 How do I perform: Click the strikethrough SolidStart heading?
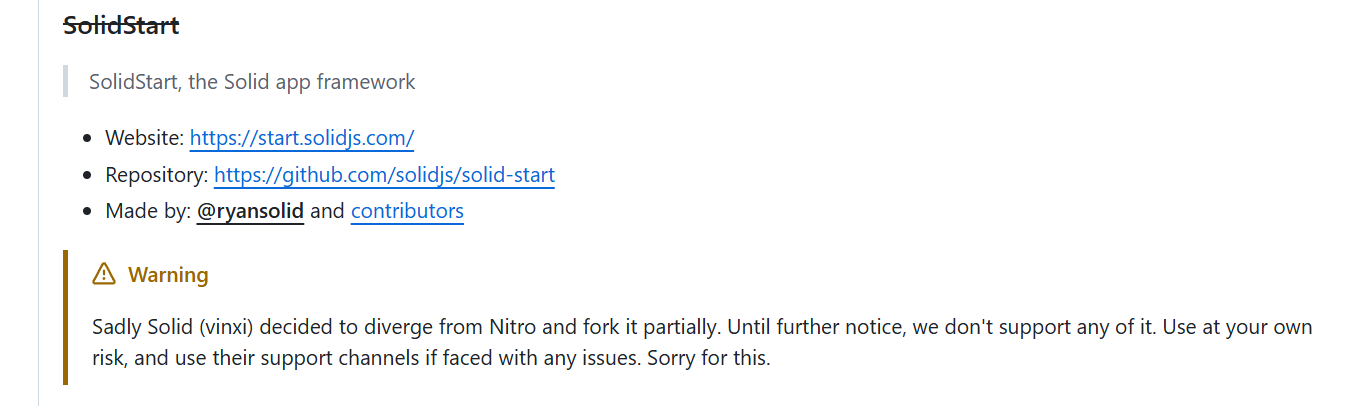coord(121,26)
